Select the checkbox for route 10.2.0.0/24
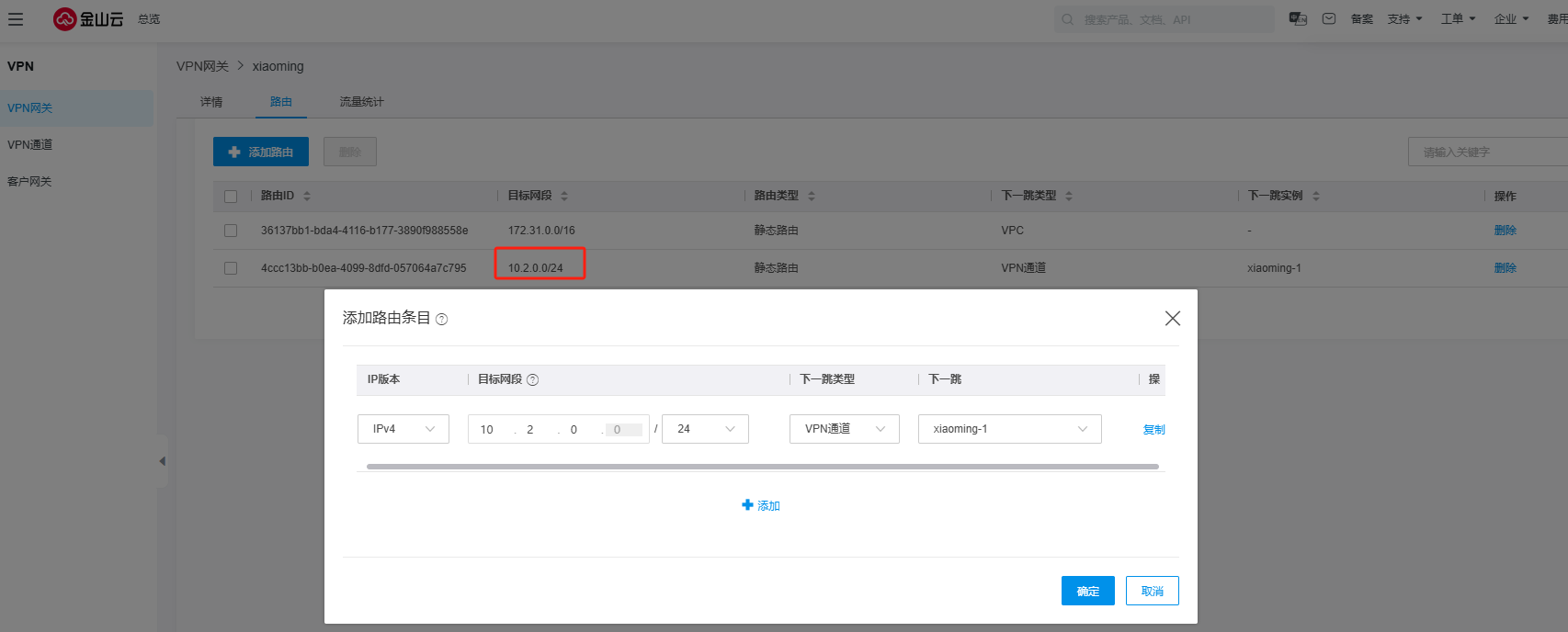Screen dimensions: 1568x632 (x=231, y=268)
